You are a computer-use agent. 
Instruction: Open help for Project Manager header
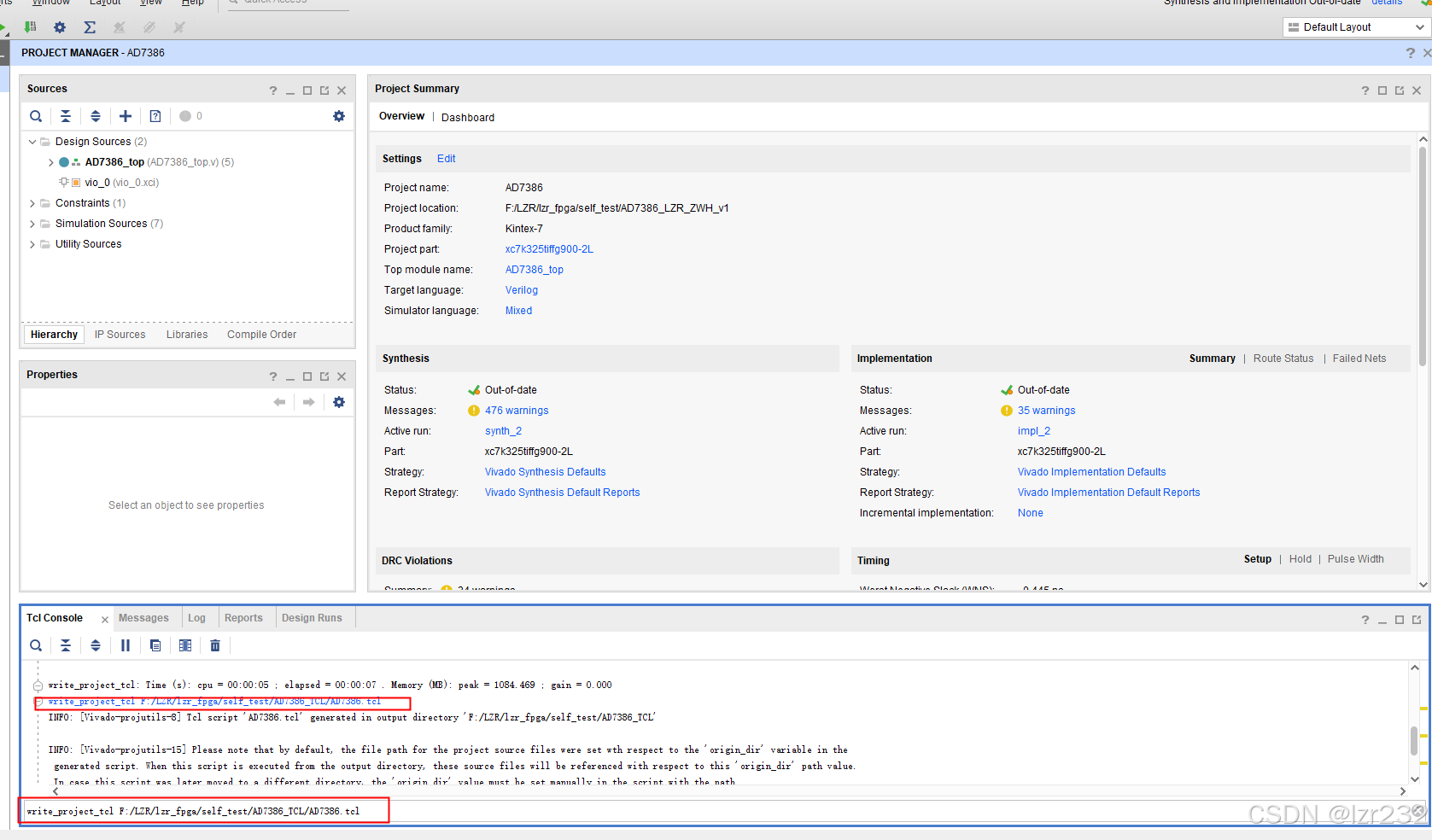click(x=1411, y=53)
